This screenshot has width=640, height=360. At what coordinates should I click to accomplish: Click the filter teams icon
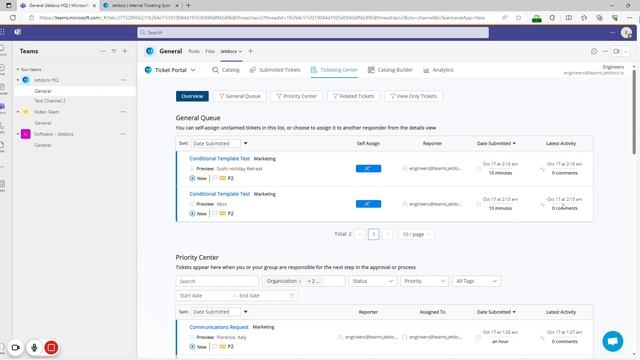114,51
